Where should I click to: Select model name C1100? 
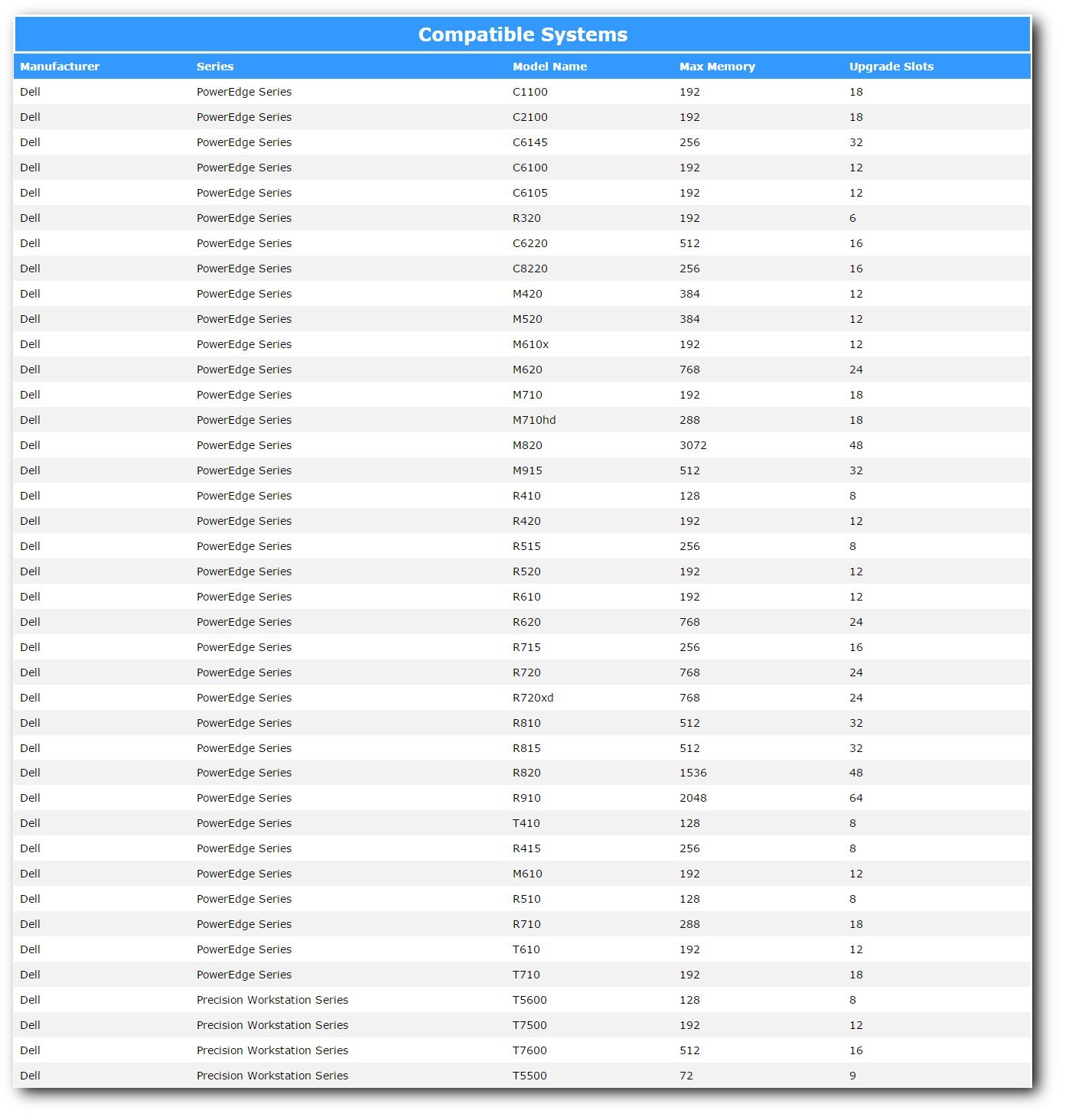coord(530,92)
